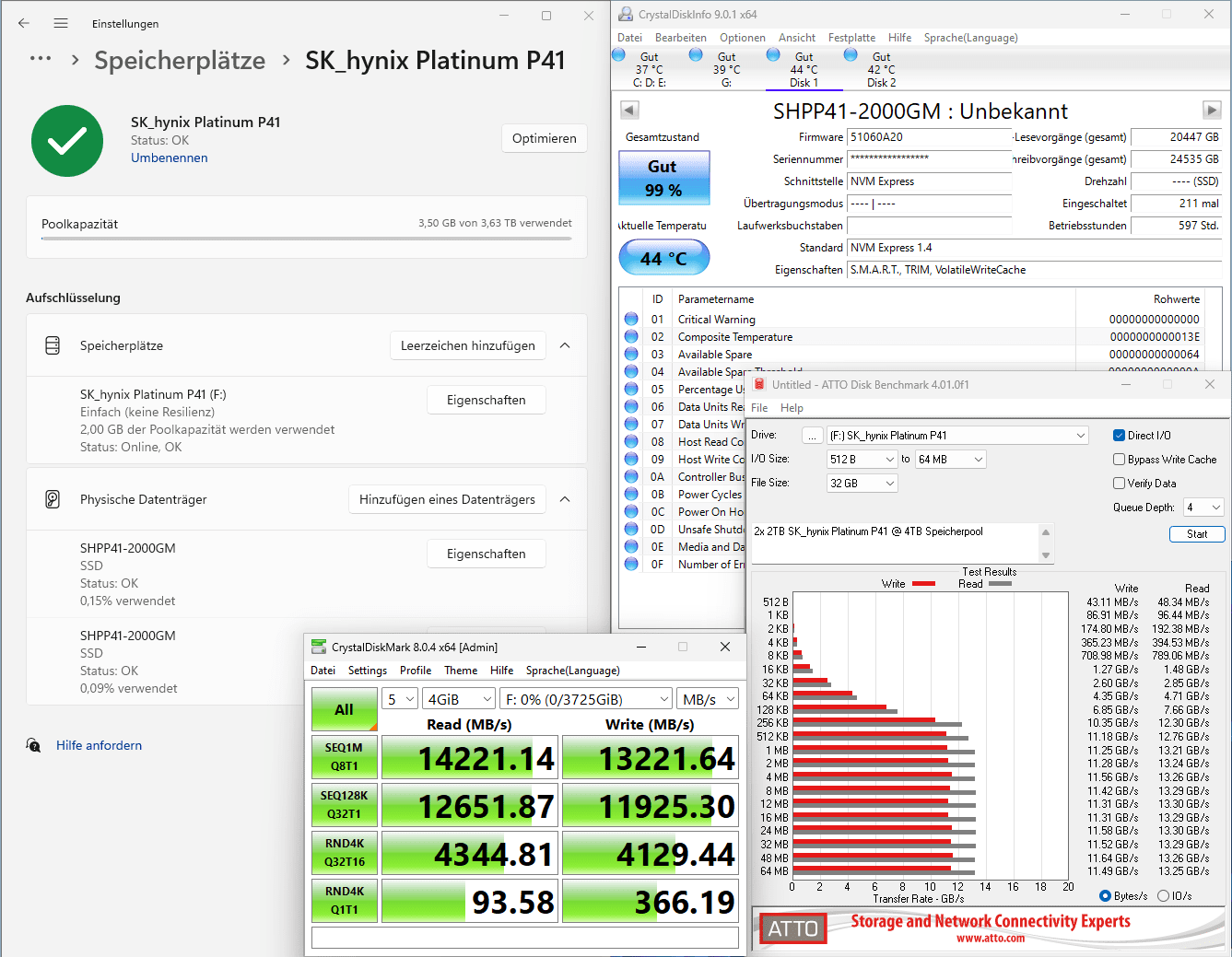
Task: Enable Verify Data checkbox
Action: (1119, 484)
